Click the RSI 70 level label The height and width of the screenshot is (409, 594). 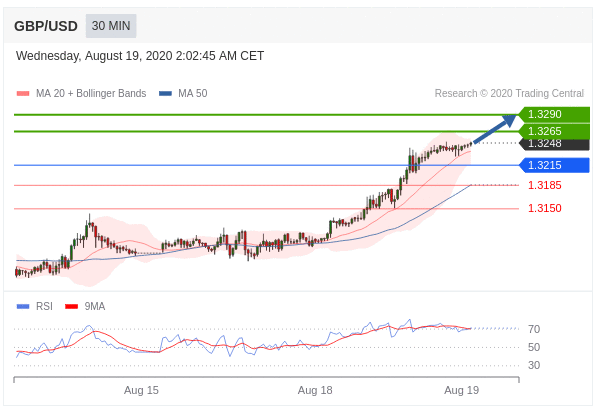pos(534,329)
